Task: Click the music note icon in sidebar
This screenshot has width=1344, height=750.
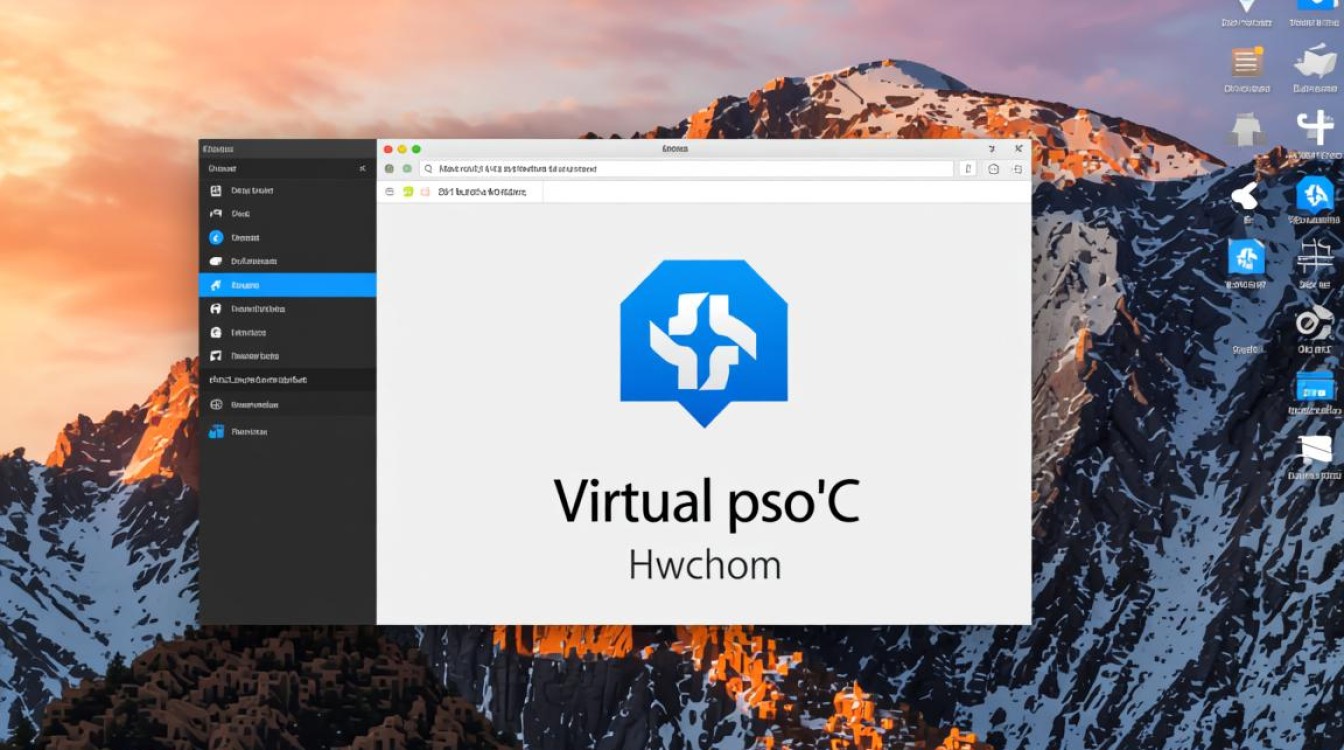Action: pyautogui.click(x=215, y=356)
